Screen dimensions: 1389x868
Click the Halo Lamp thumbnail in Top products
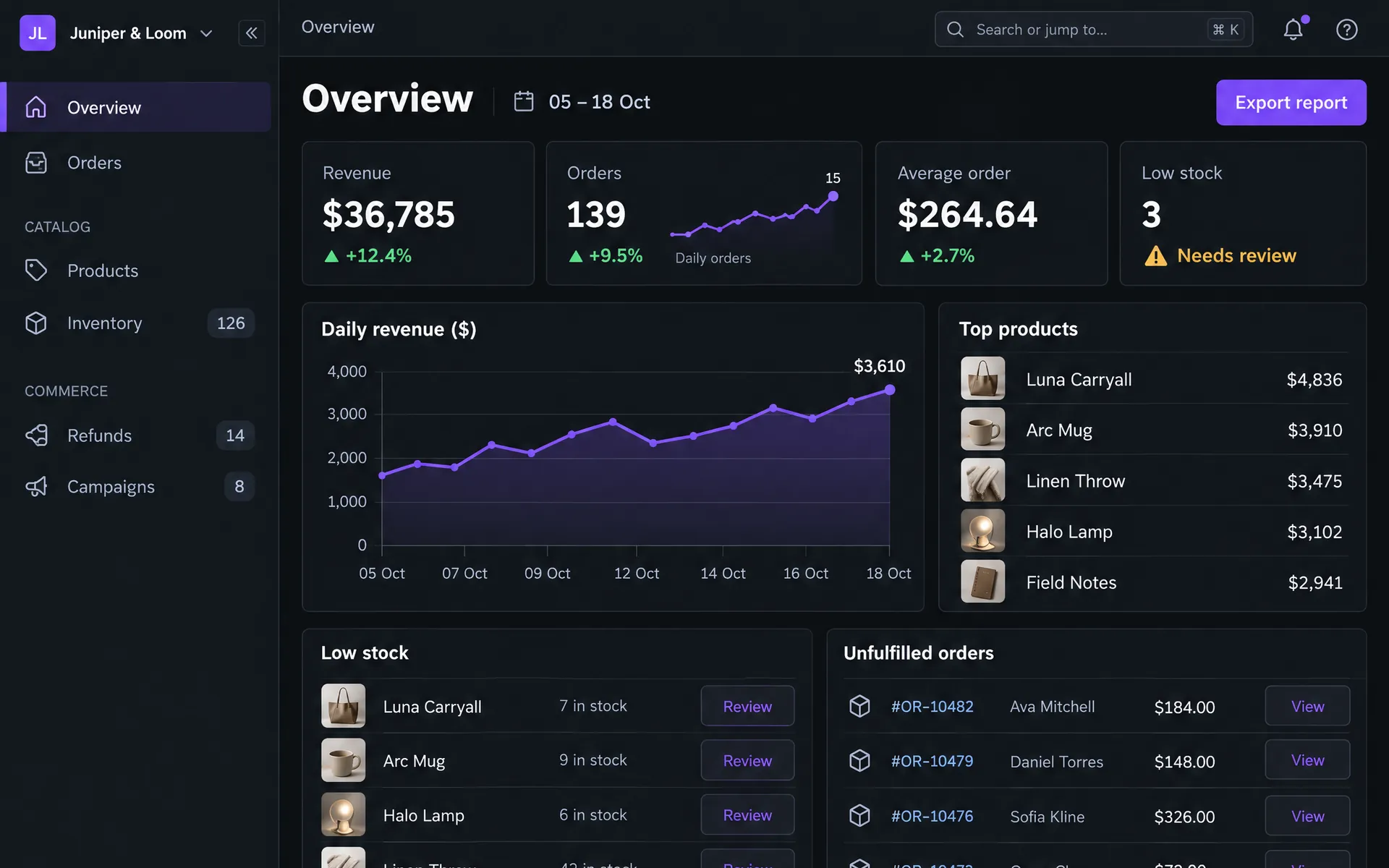(x=982, y=531)
